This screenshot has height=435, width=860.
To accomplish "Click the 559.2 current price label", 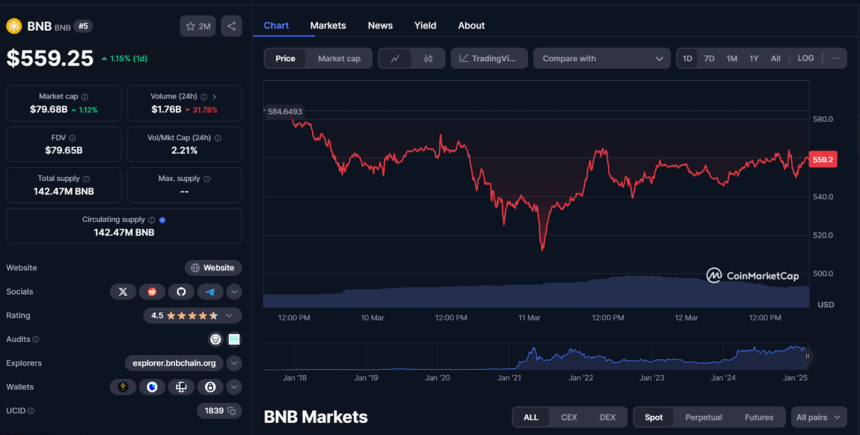I will click(823, 160).
